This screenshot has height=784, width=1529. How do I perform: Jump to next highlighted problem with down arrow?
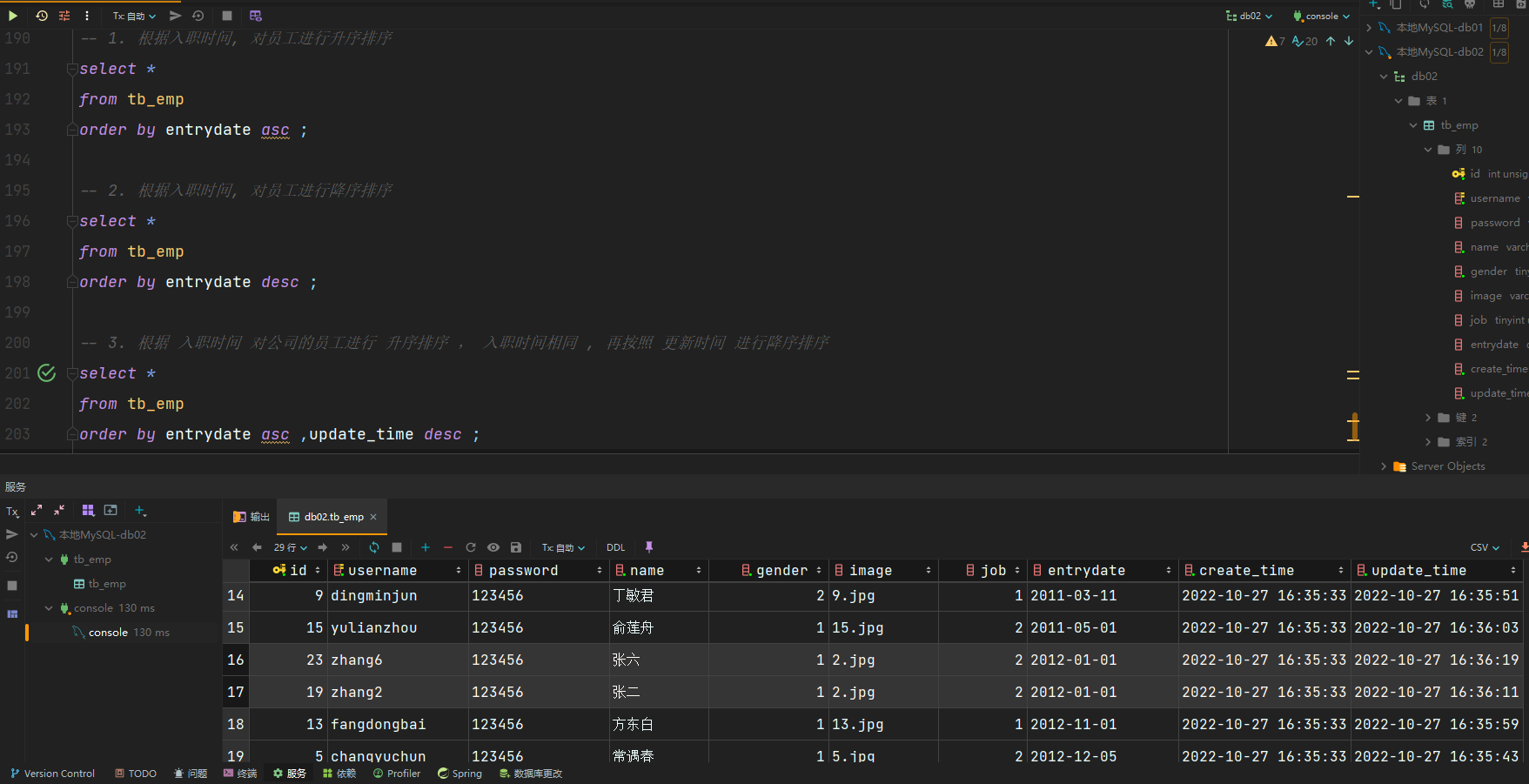pyautogui.click(x=1349, y=41)
